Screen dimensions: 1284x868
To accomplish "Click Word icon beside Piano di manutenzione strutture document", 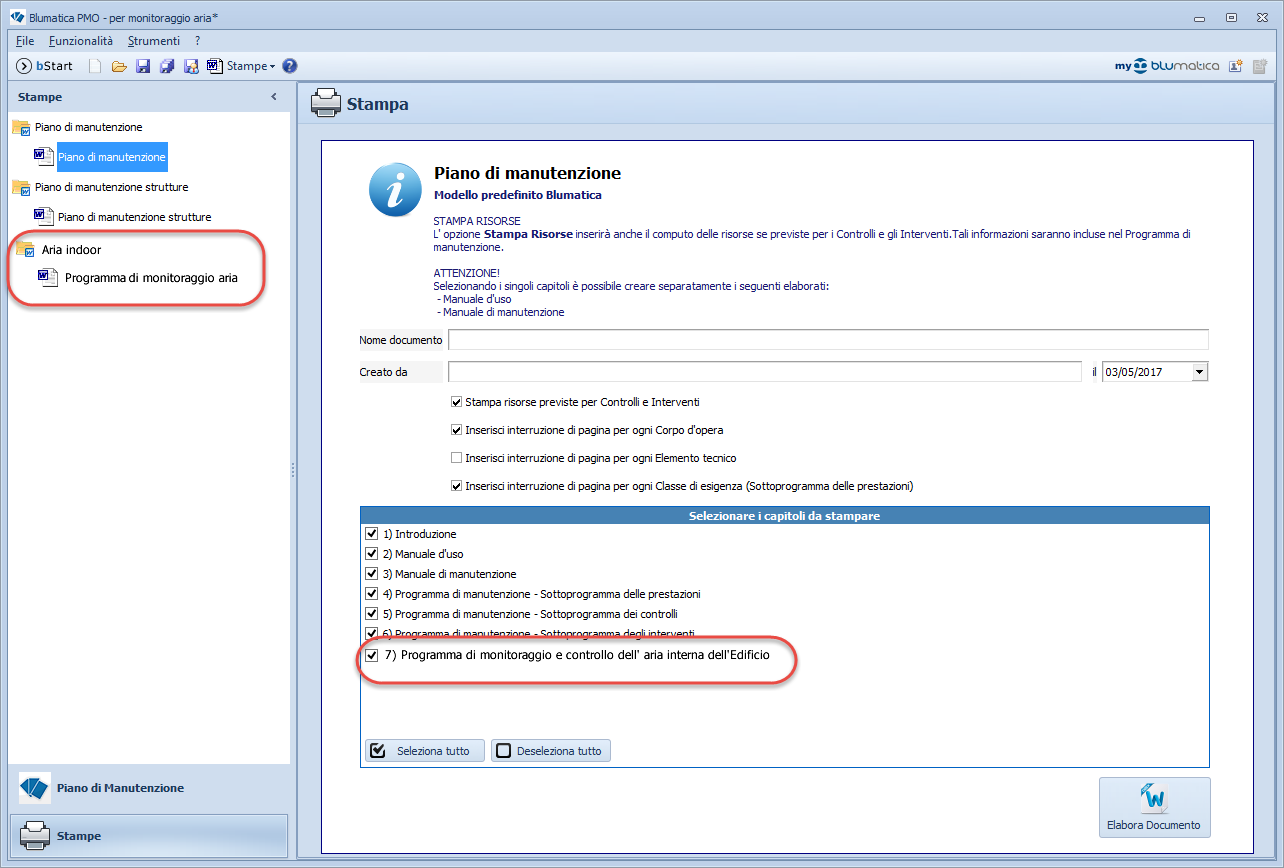I will pos(43,216).
